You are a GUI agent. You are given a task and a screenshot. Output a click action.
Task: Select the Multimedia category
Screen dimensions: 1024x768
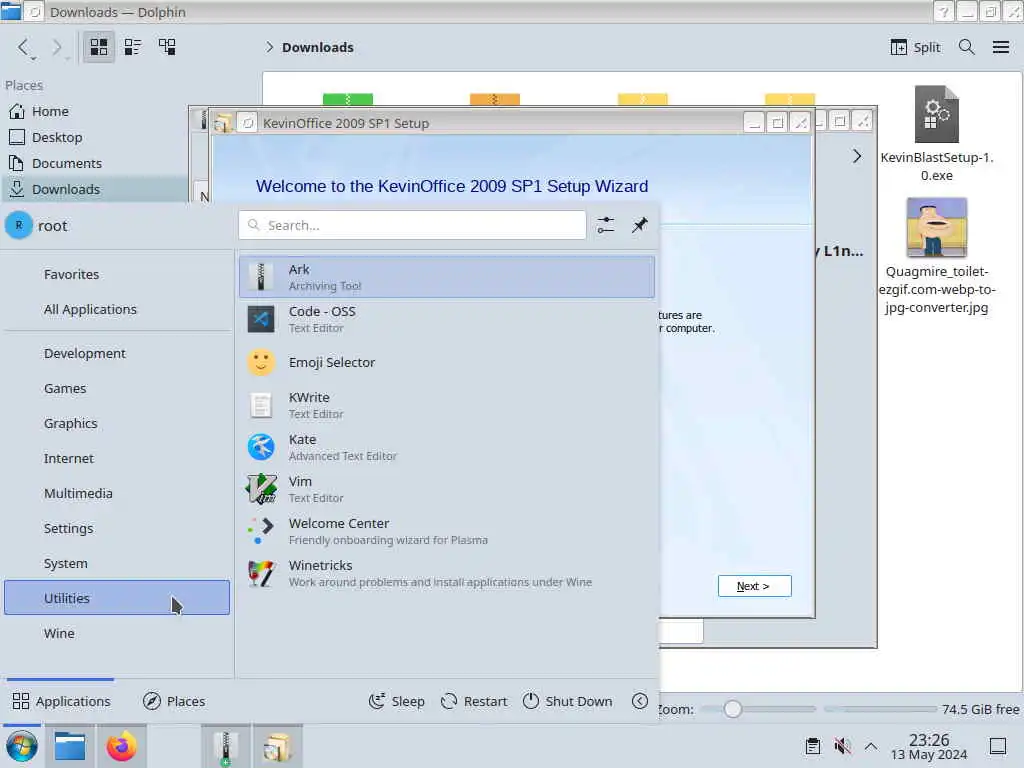pos(117,493)
